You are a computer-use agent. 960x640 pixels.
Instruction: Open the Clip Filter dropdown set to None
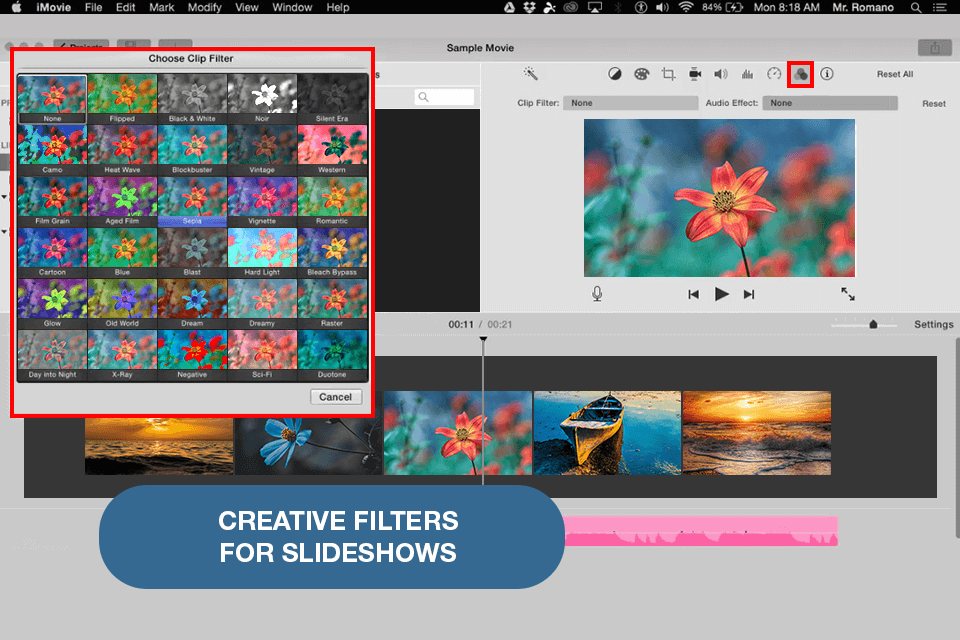tap(631, 103)
